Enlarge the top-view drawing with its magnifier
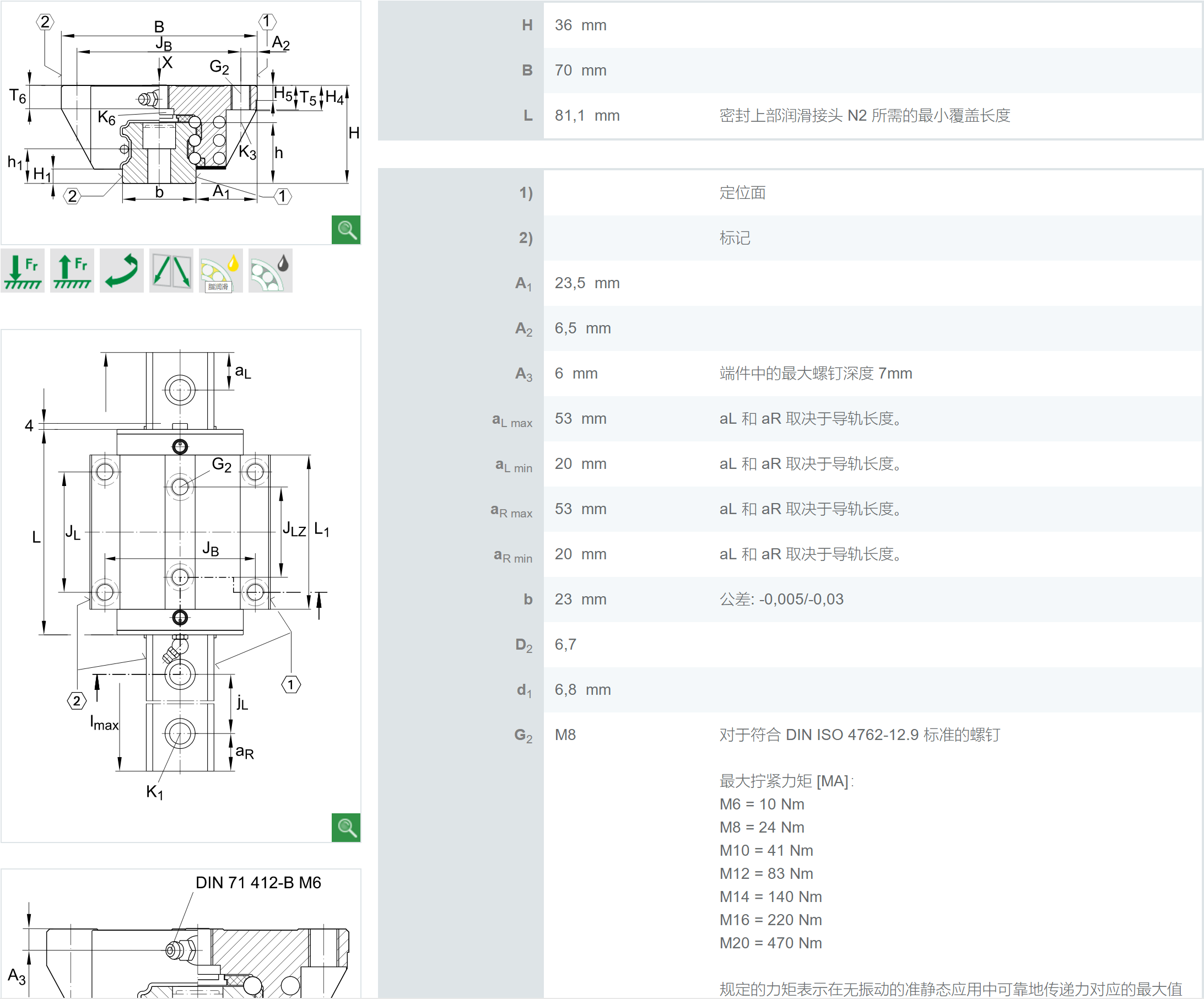Screen dimensions: 1204x999 345,828
